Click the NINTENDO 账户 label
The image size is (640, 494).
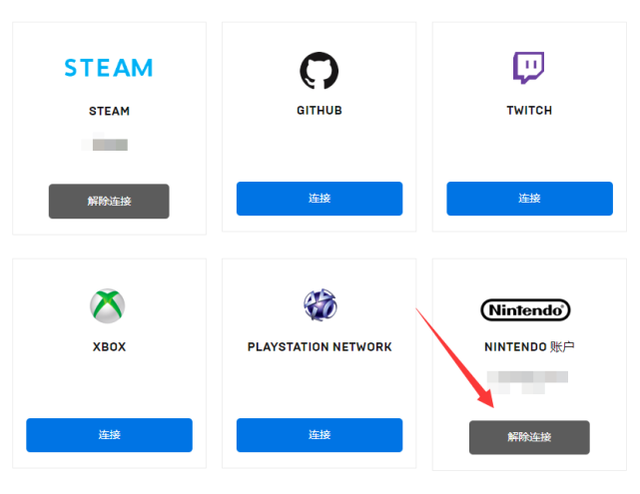529,347
